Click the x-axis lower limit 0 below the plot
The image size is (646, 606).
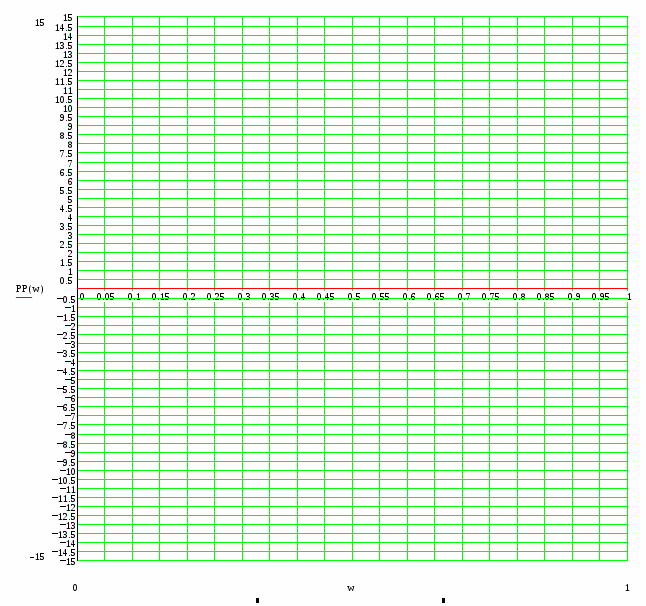(75, 588)
